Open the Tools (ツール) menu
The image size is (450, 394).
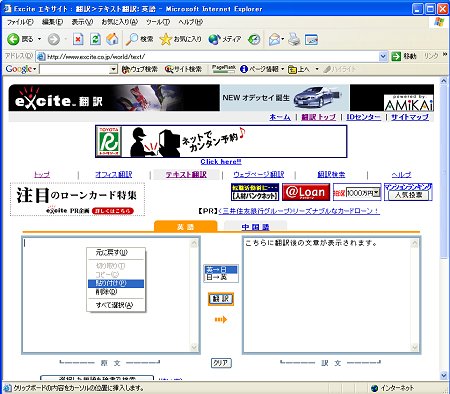coord(158,22)
